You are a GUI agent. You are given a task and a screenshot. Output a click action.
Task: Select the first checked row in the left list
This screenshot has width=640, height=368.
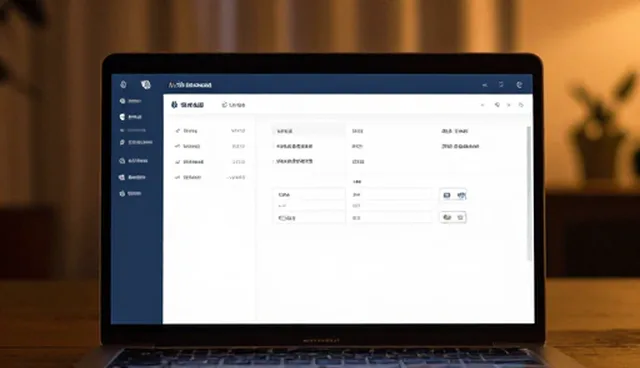(210, 131)
